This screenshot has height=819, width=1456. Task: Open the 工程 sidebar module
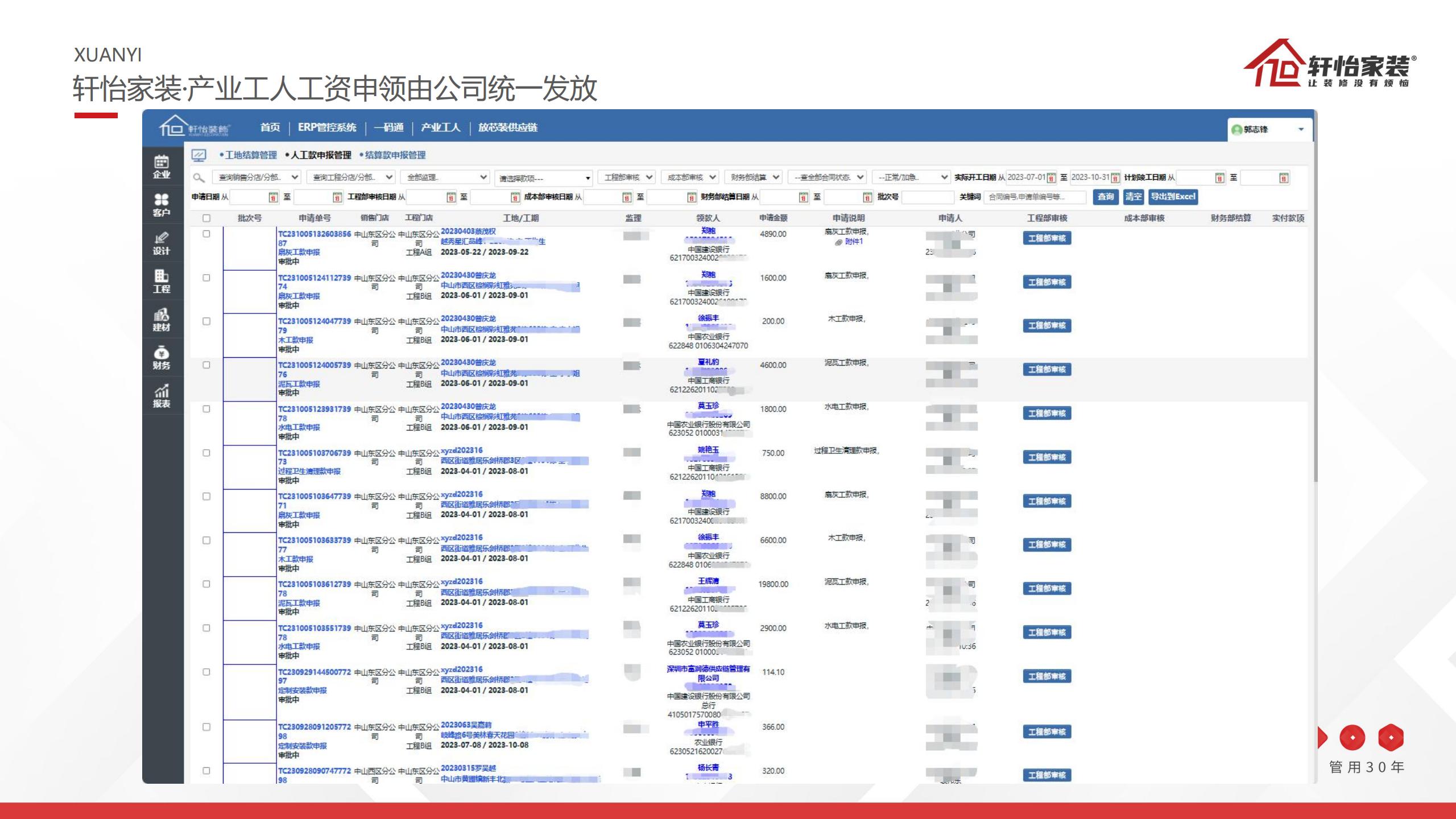[x=162, y=281]
